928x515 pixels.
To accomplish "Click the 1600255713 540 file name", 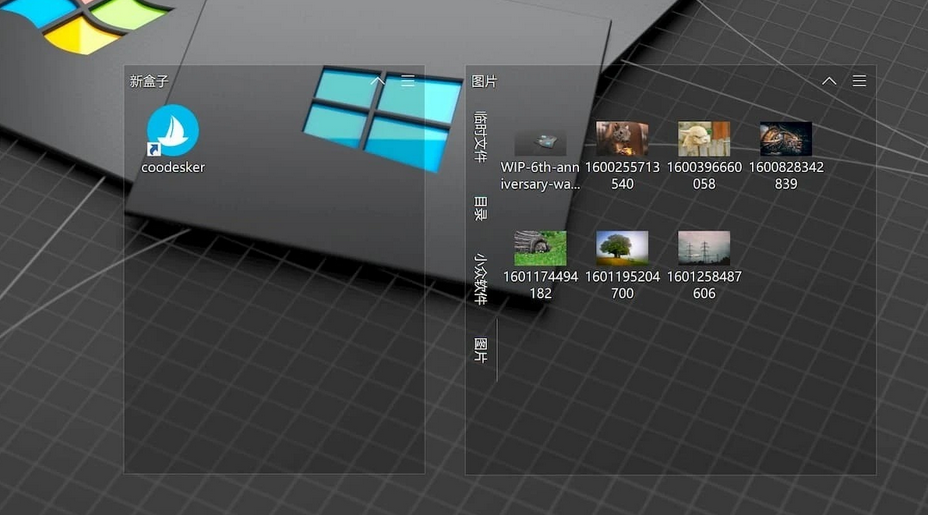I will 622,175.
